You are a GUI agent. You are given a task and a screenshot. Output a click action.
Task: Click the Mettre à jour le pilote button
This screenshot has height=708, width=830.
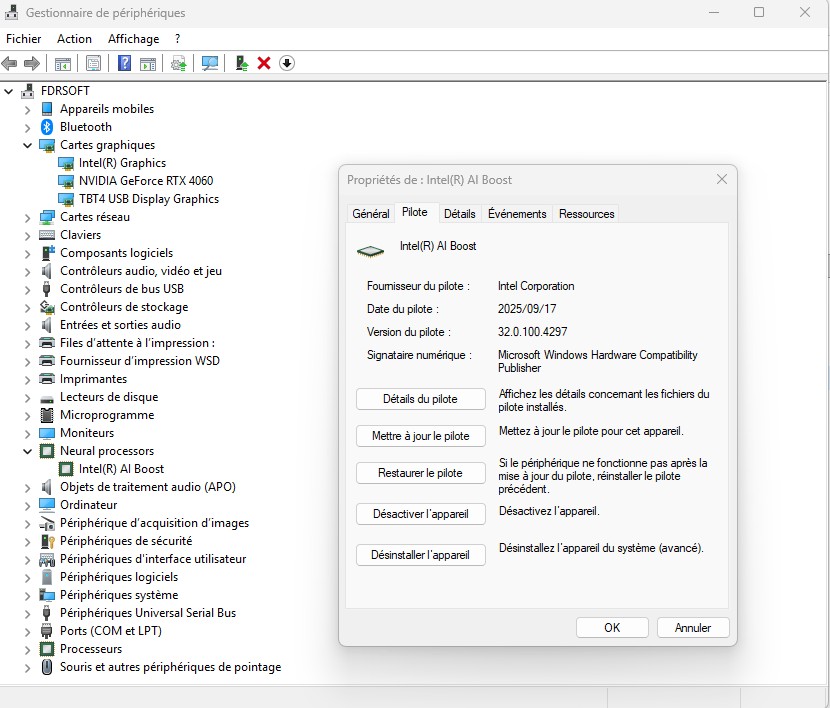coord(420,436)
